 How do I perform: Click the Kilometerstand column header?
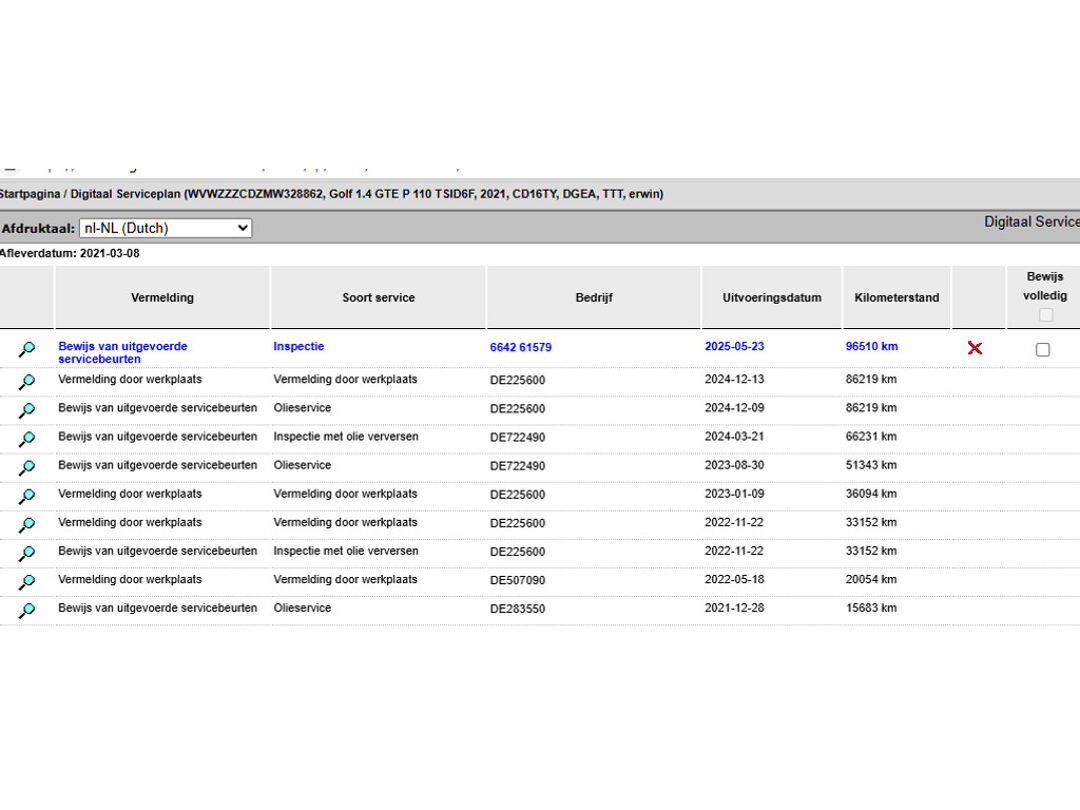(897, 298)
